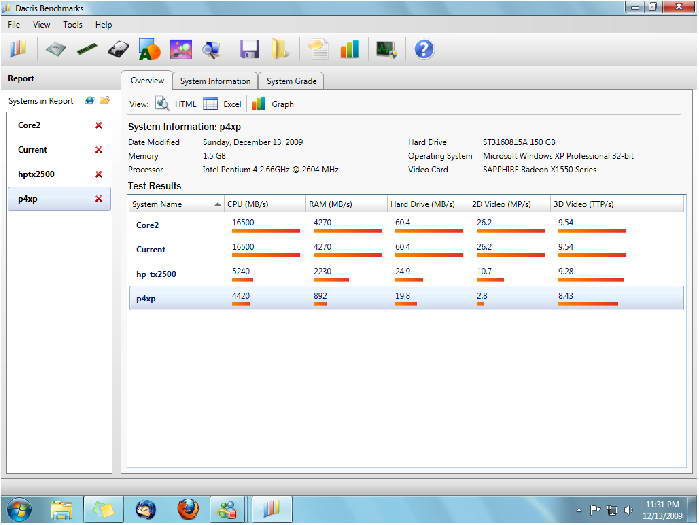
Task: Switch to the System Grade tab
Action: click(x=291, y=81)
